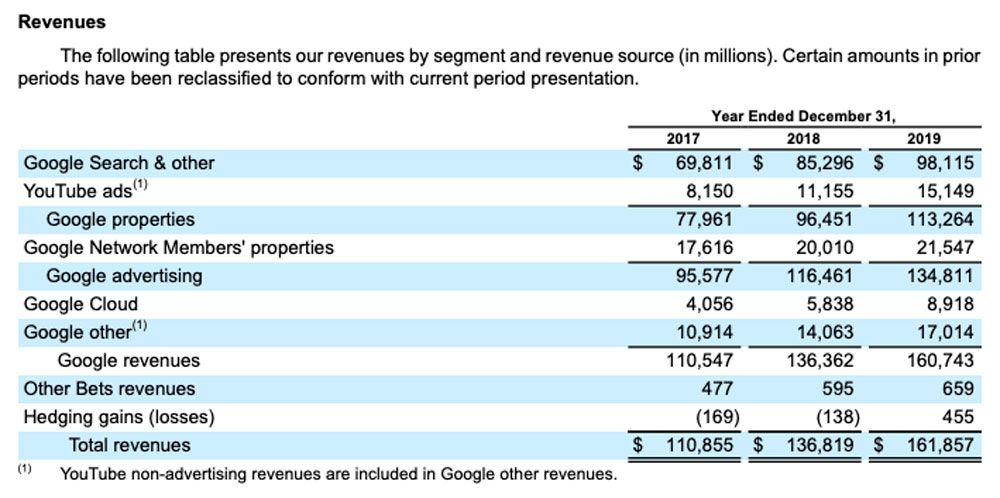
Task: Select the Google Search & other row label
Action: pos(119,163)
